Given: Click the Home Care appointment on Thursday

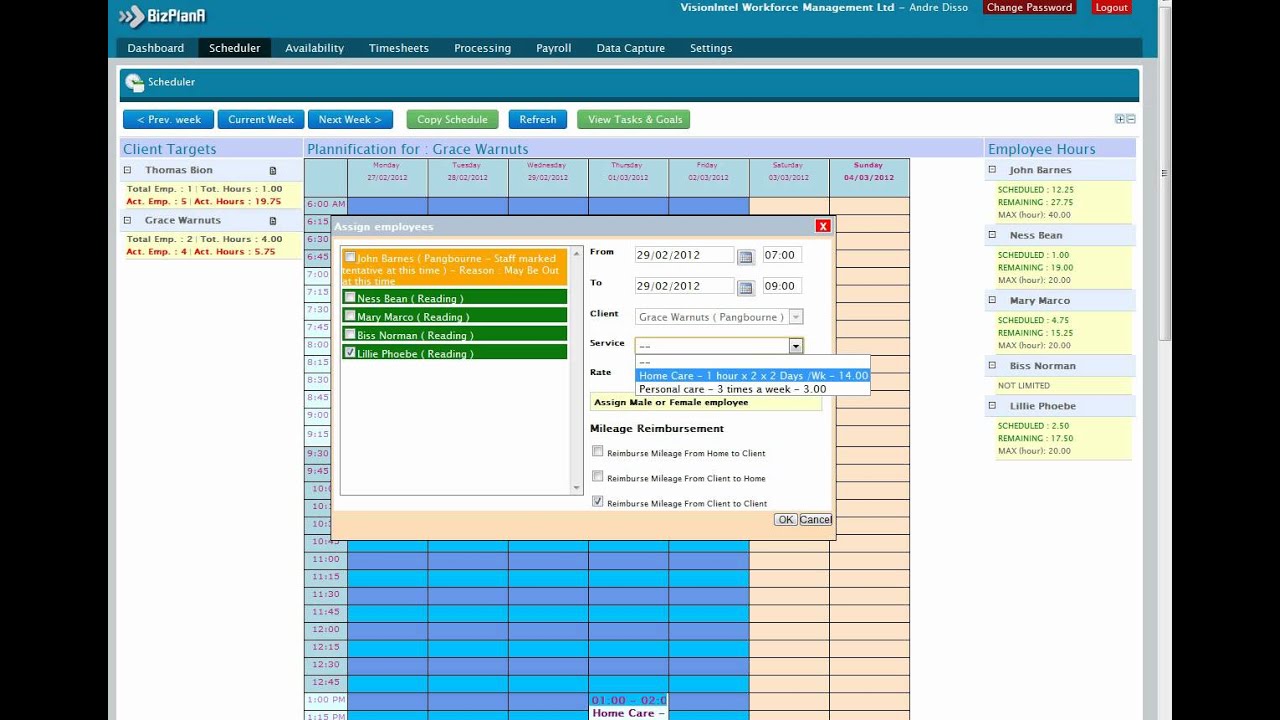Looking at the screenshot, I should coord(628,707).
